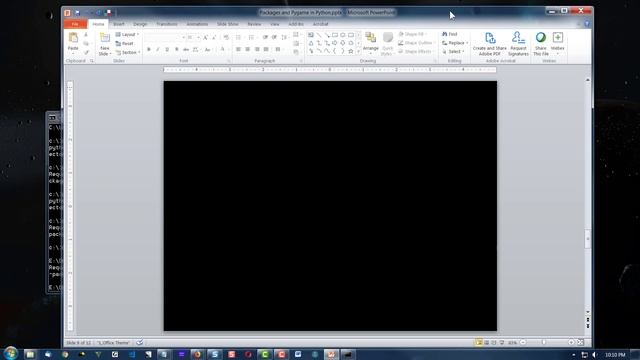Select the triangle shape
The image size is (640, 360).
(x=311, y=43)
